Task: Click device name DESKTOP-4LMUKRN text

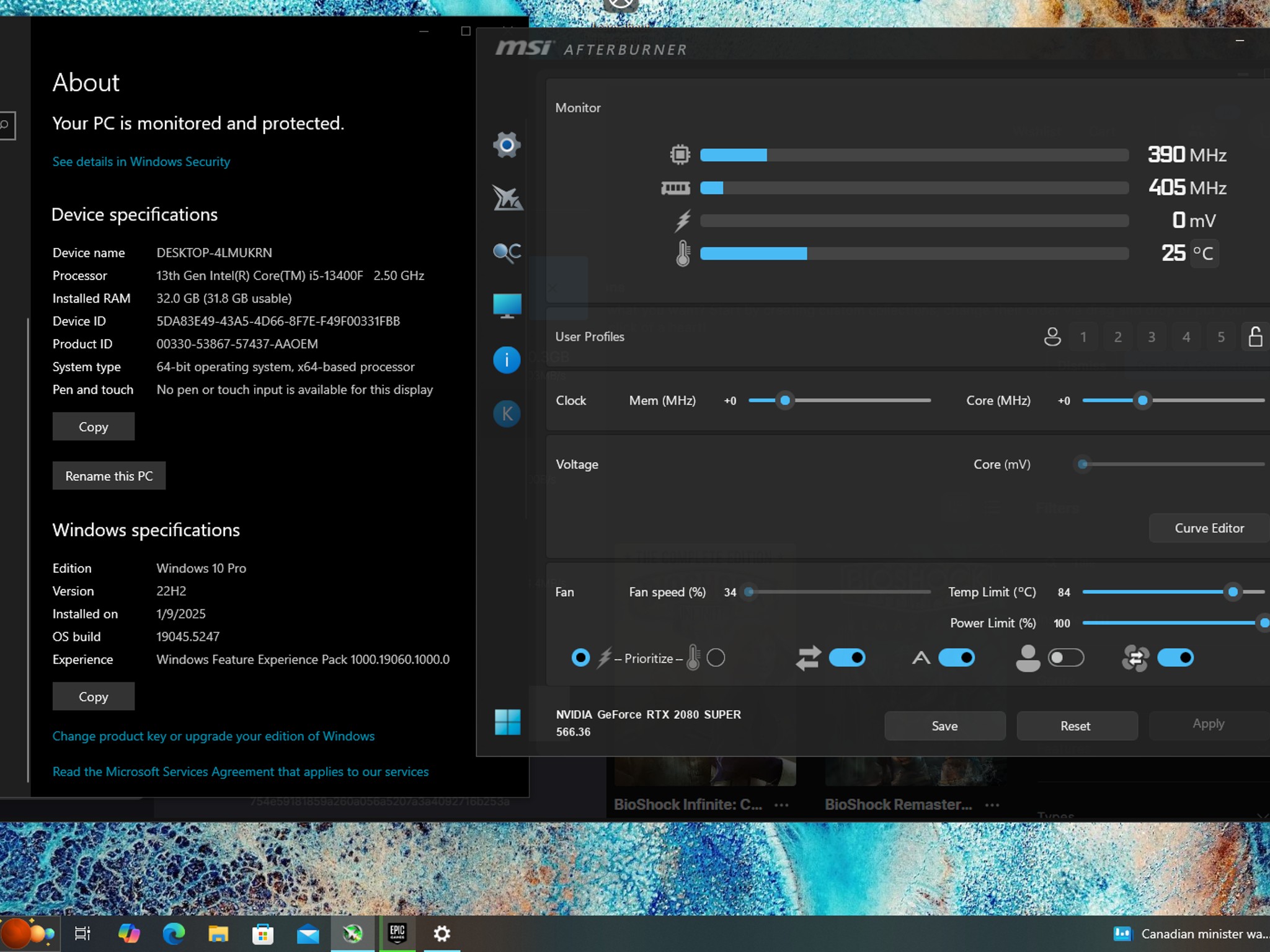Action: pos(215,253)
